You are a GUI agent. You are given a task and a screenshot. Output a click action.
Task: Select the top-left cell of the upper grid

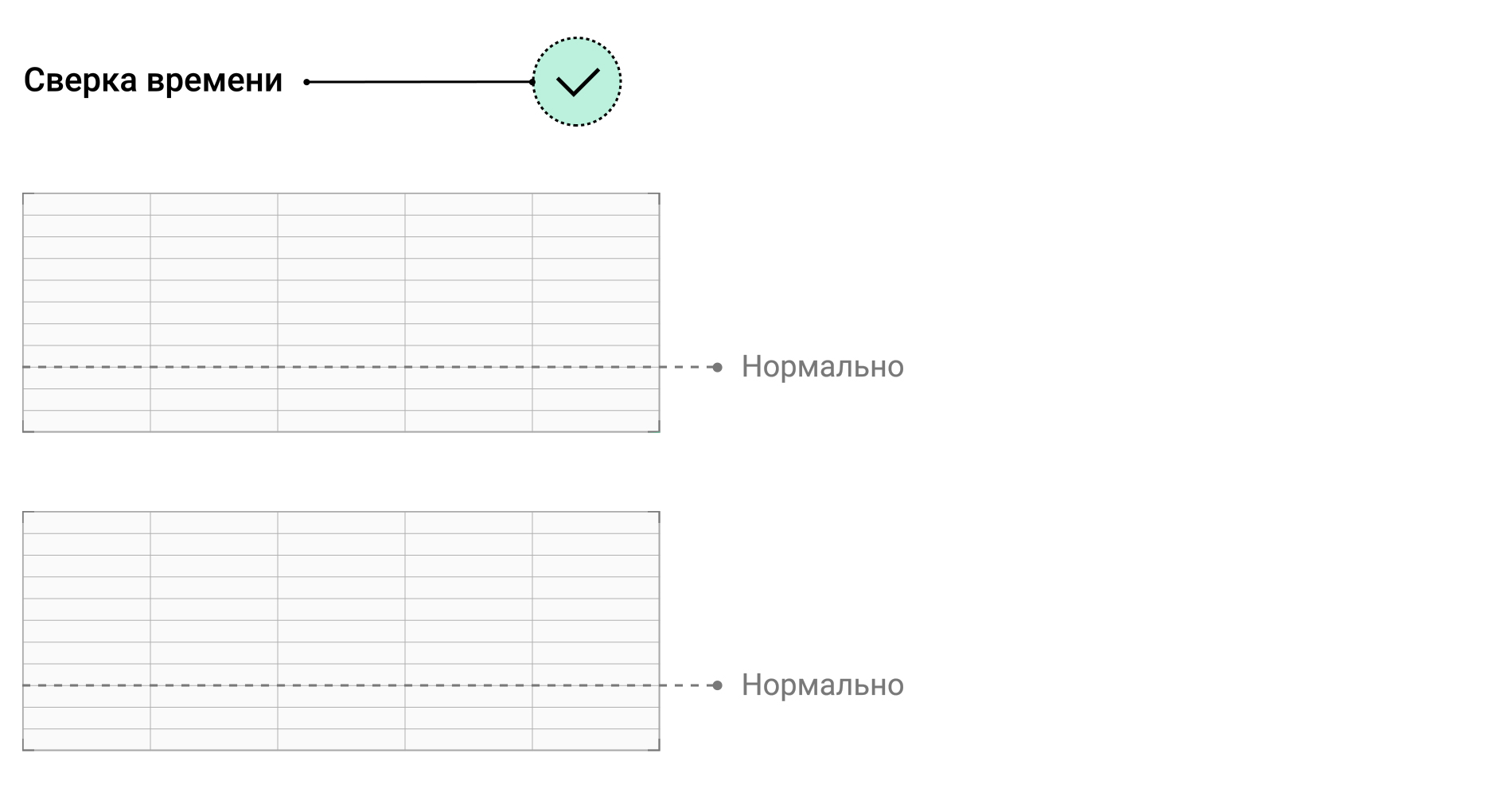click(x=87, y=205)
